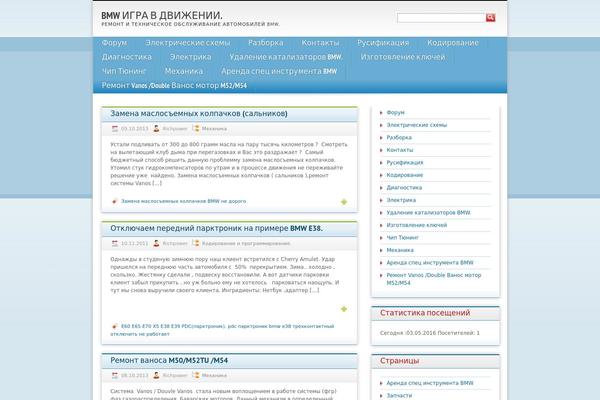Open Аренда спец инструмента BMW in the blue menu

tap(279, 71)
